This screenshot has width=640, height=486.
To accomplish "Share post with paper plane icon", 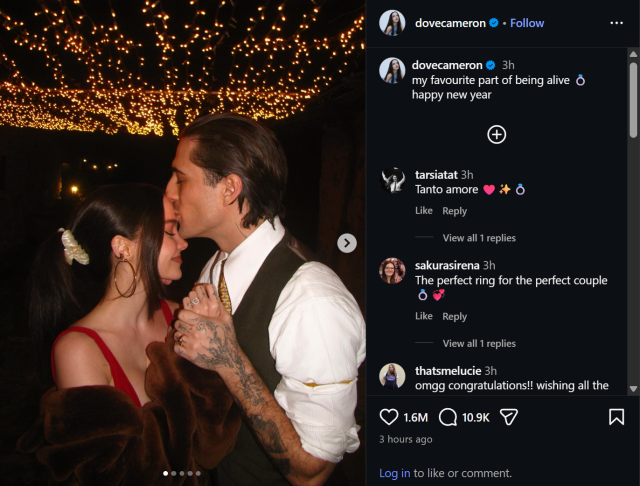I will tap(508, 417).
